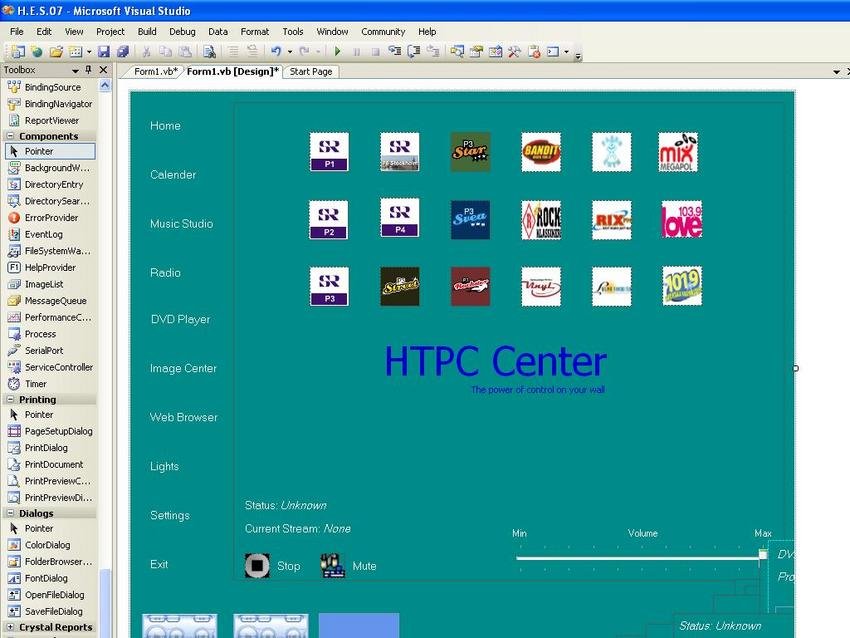Open the File menu
850x638 pixels.
pos(17,32)
